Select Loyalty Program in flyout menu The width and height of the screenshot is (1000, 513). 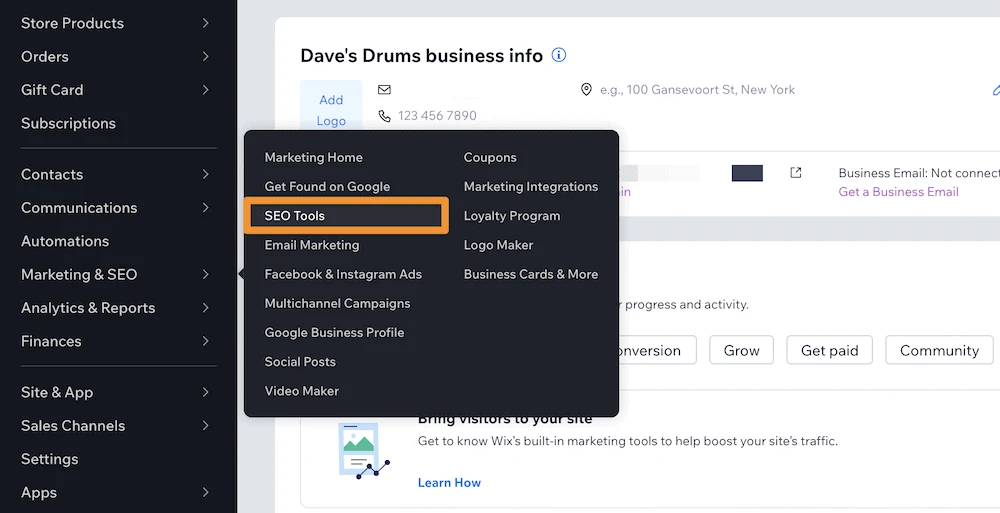512,216
